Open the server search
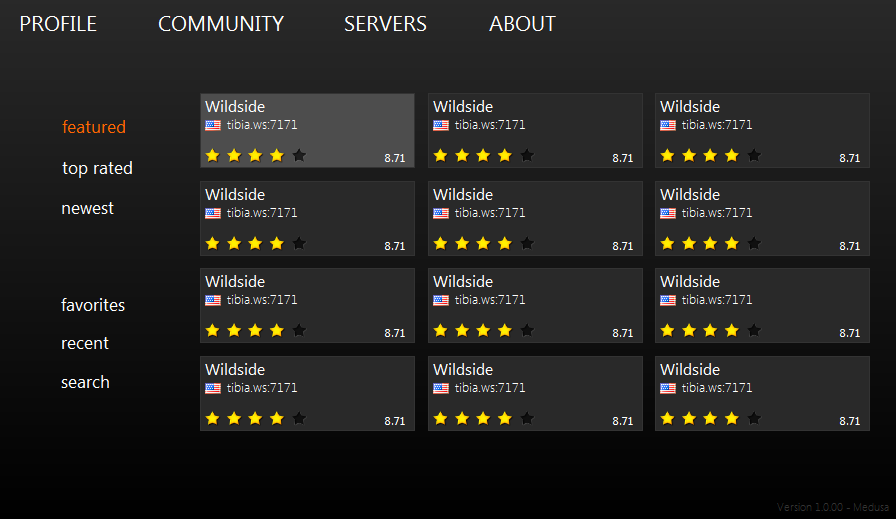The width and height of the screenshot is (896, 519). [x=85, y=382]
